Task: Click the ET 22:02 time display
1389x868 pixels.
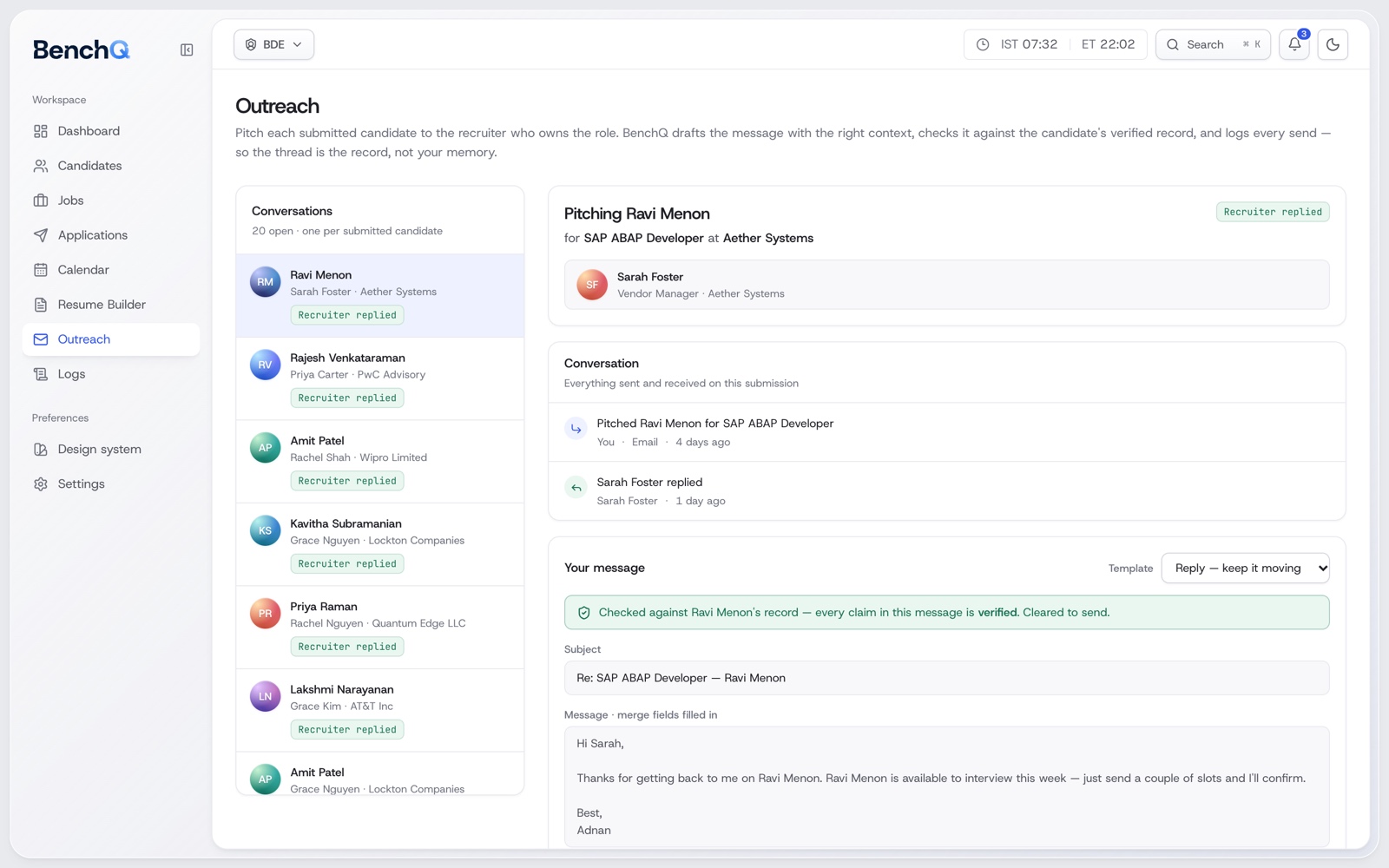Action: [x=1108, y=44]
